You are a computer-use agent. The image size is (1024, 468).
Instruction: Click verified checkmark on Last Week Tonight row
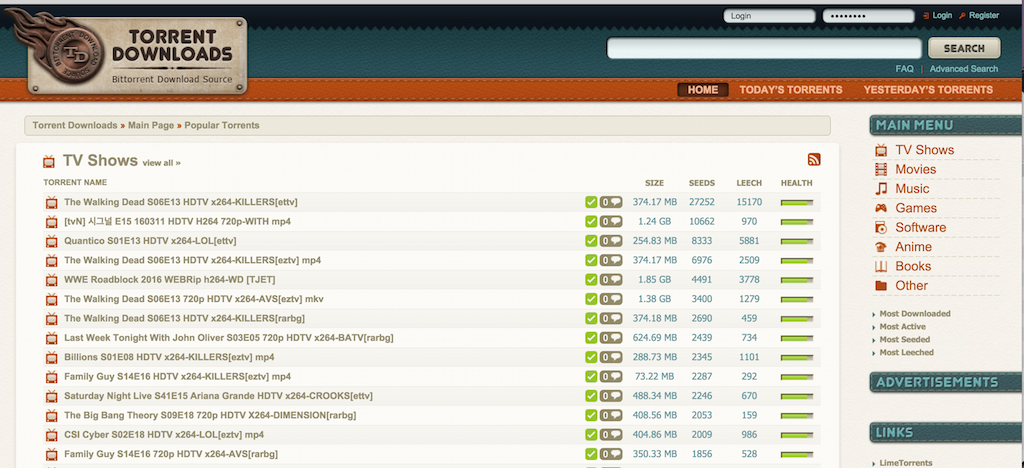[x=591, y=337]
